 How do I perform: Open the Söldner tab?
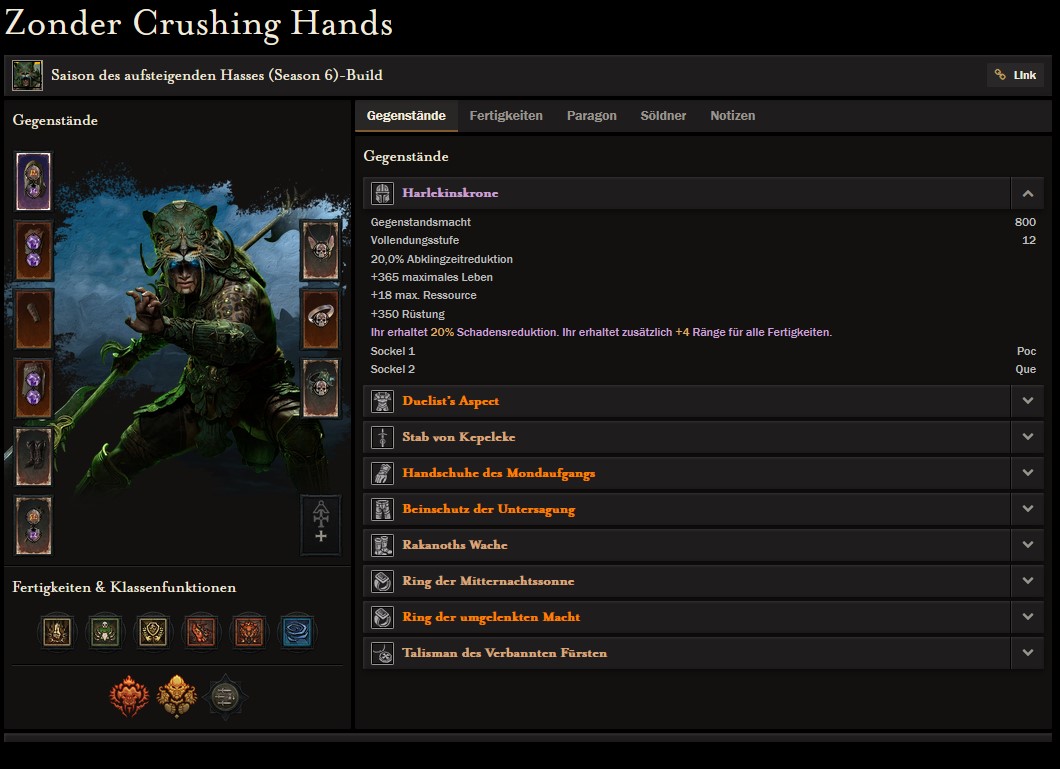(663, 116)
